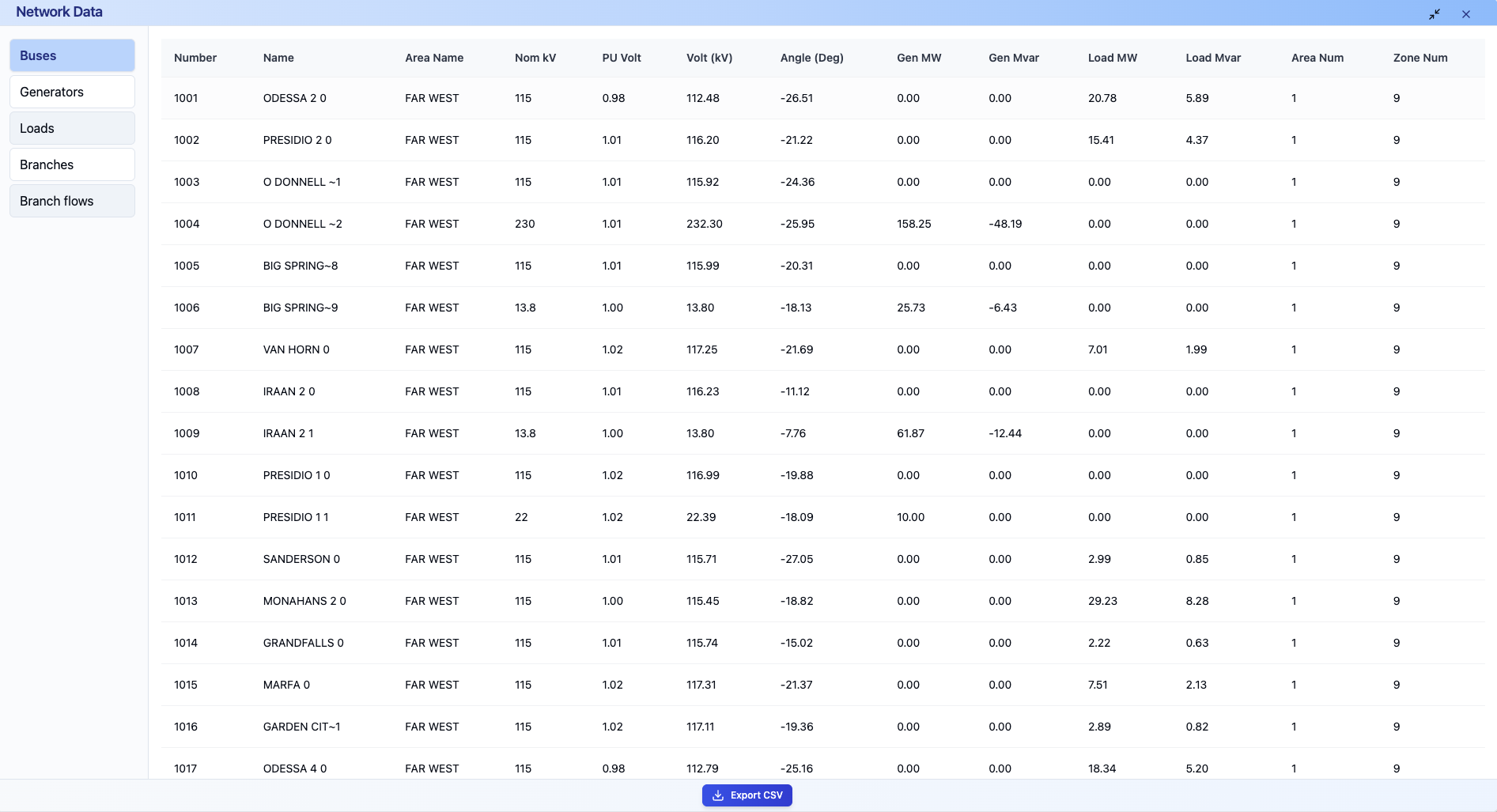Click the MARFA 0 bus name
The width and height of the screenshot is (1497, 812).
click(286, 685)
